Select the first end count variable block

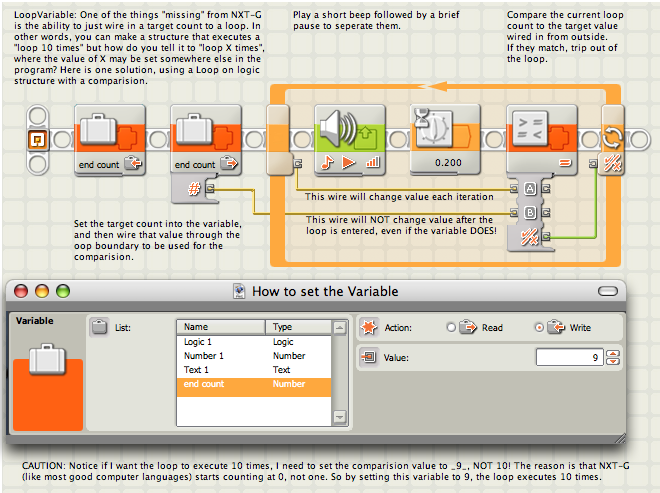click(x=110, y=140)
